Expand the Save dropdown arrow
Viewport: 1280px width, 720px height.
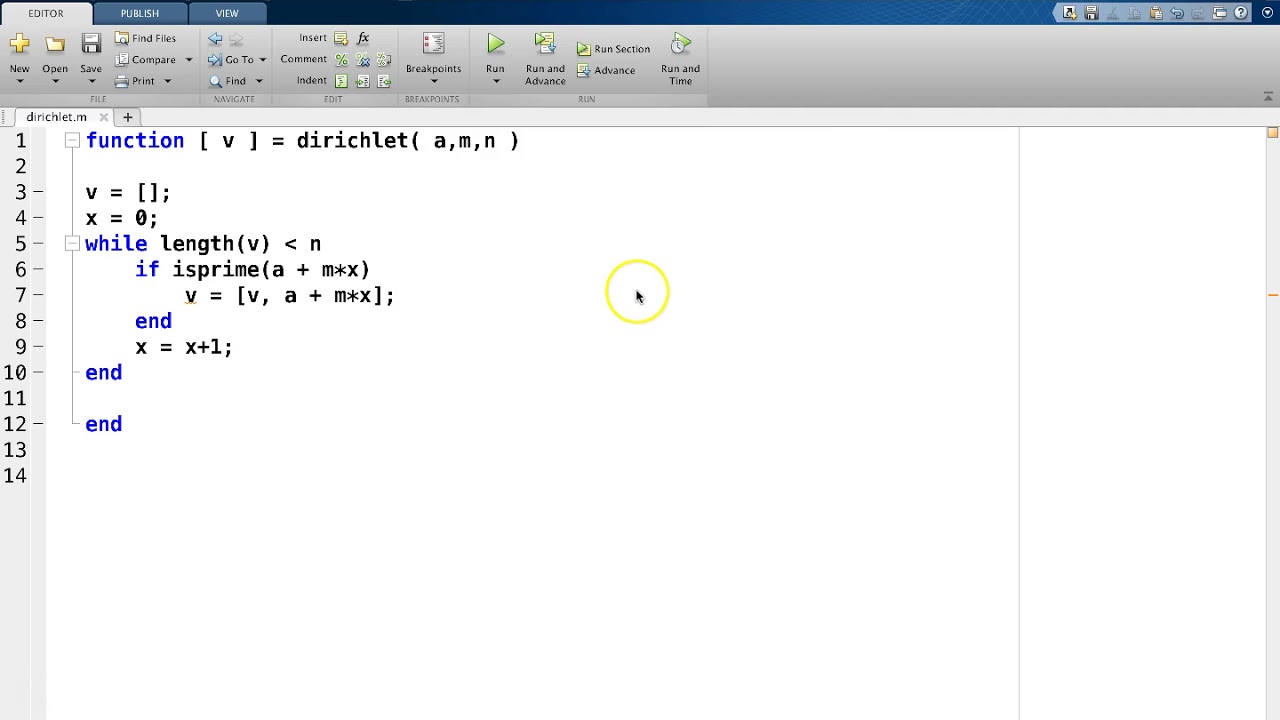pos(91,81)
